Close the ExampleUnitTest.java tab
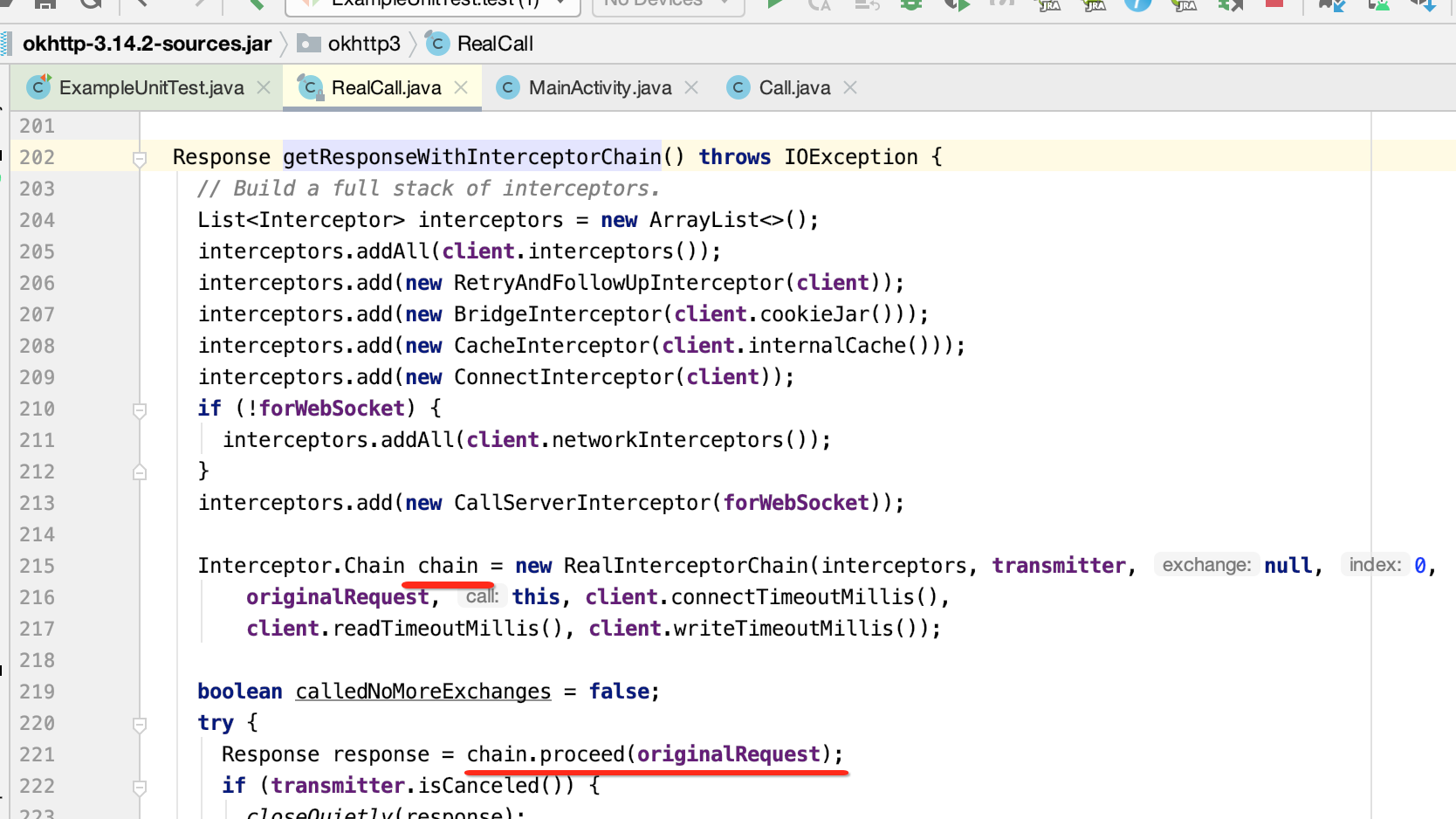1456x819 pixels. pyautogui.click(x=264, y=87)
